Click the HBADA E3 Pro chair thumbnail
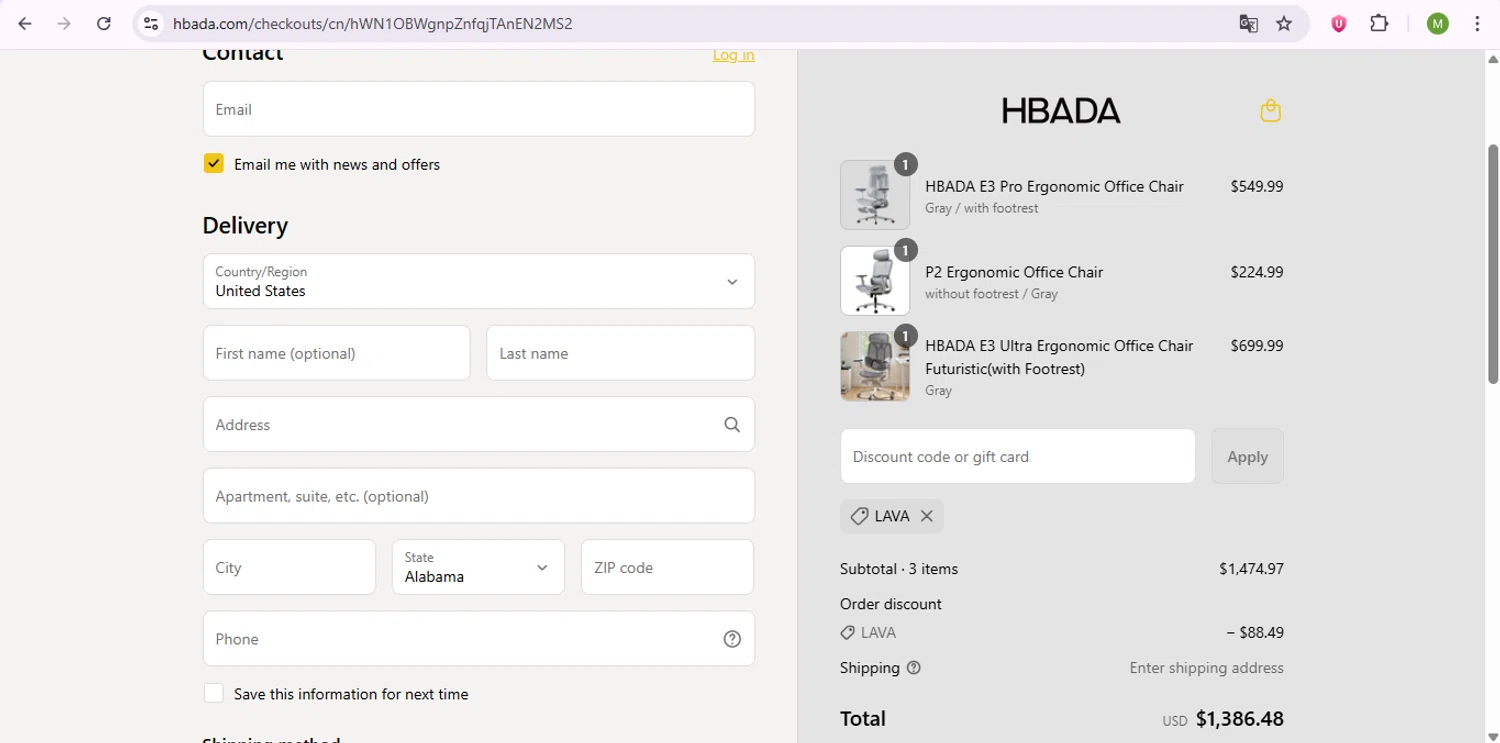 pos(875,195)
